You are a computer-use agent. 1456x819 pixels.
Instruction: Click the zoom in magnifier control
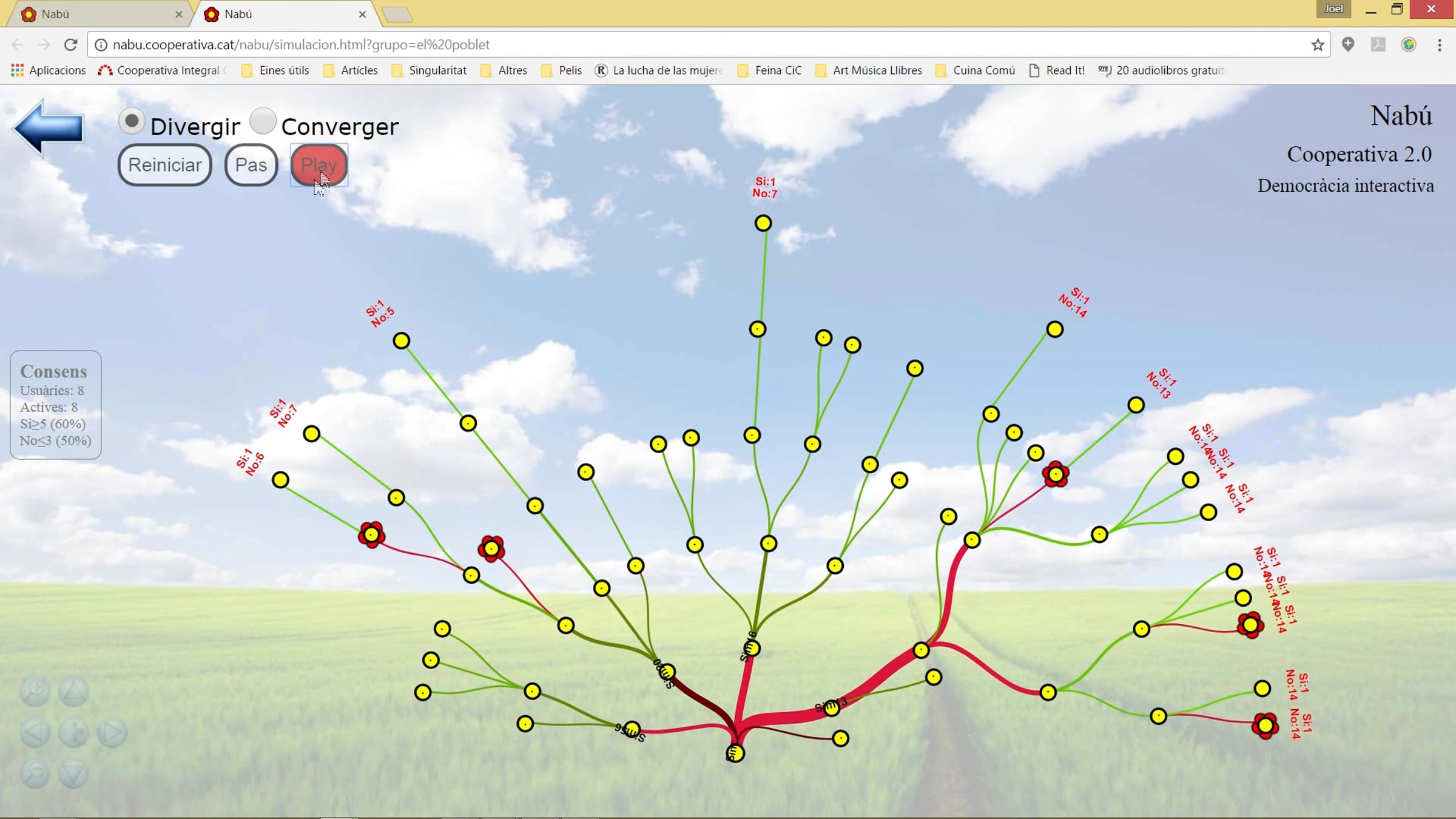tap(35, 691)
